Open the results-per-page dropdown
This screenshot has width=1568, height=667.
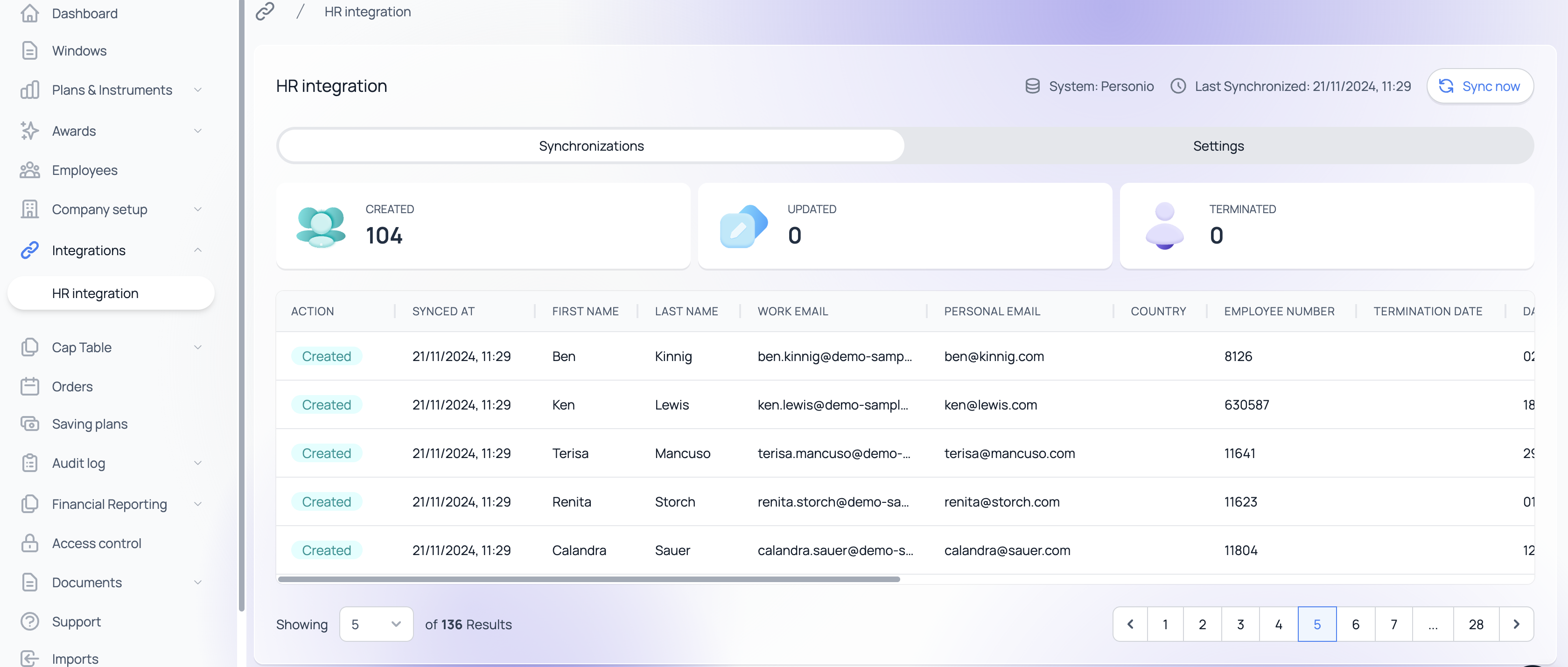click(x=376, y=624)
